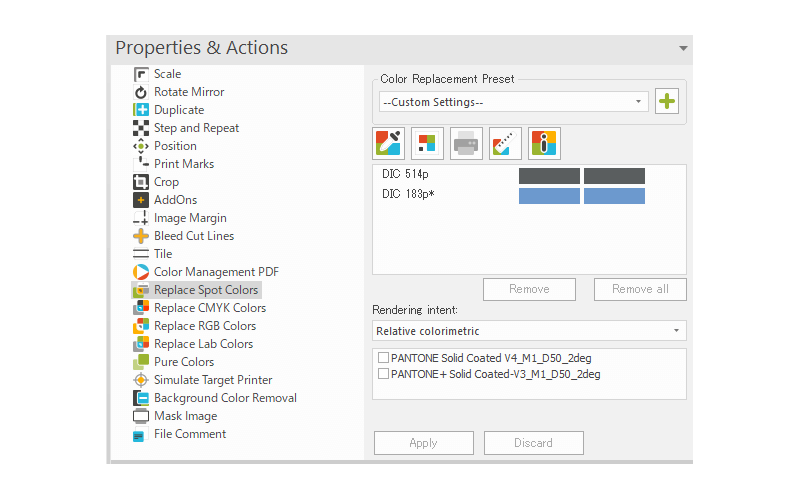Open the Properties & Actions panel menu arrow
The width and height of the screenshot is (800, 500).
click(683, 48)
